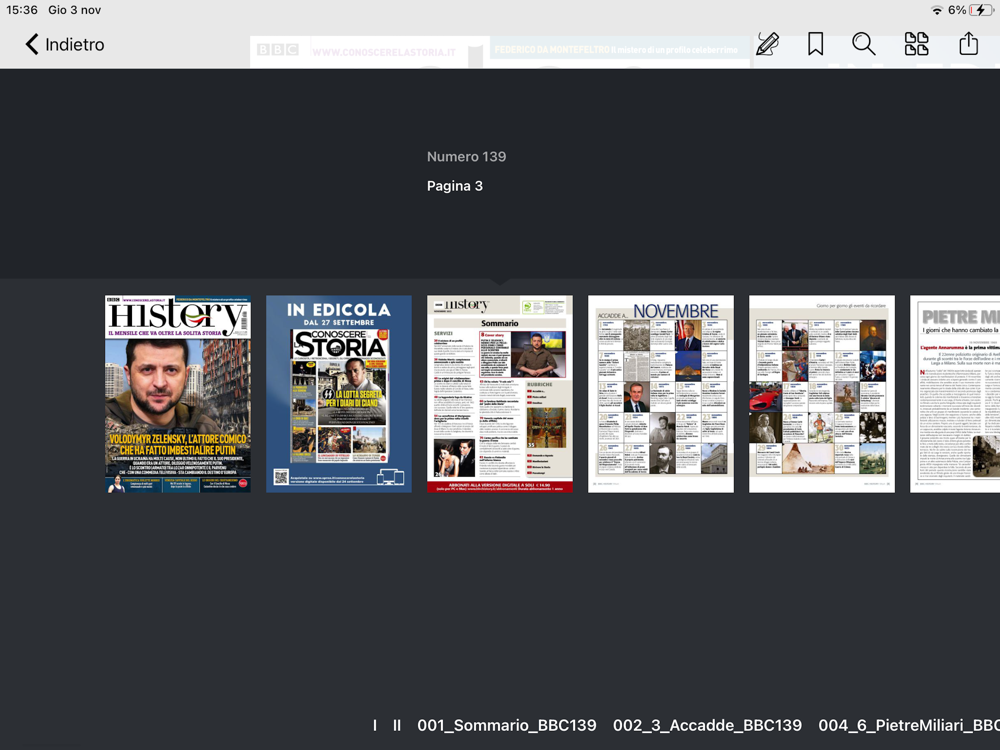Open the Novembre calendar page thumbnail
Image resolution: width=1000 pixels, height=750 pixels.
661,393
